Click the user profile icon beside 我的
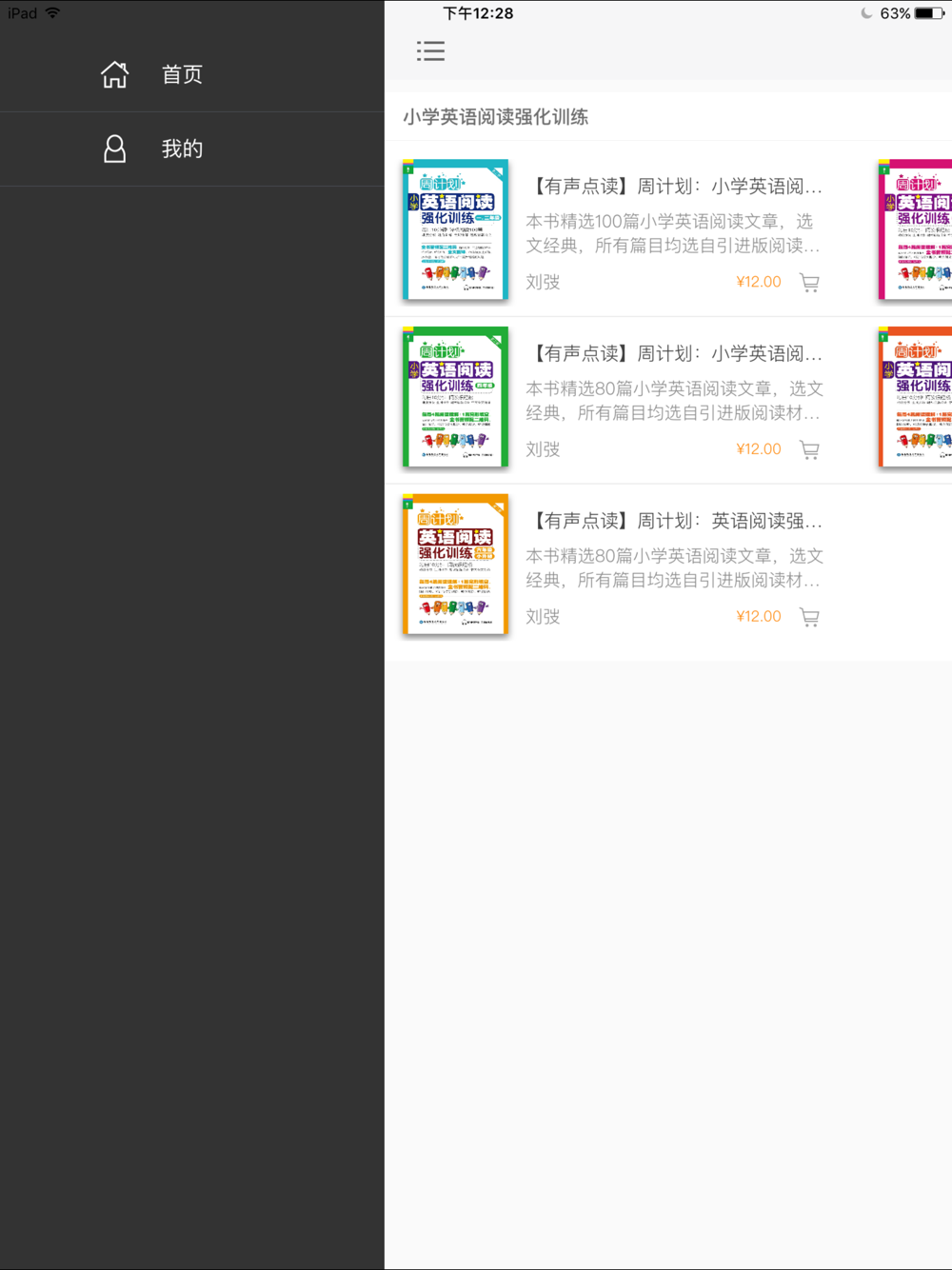 (115, 149)
